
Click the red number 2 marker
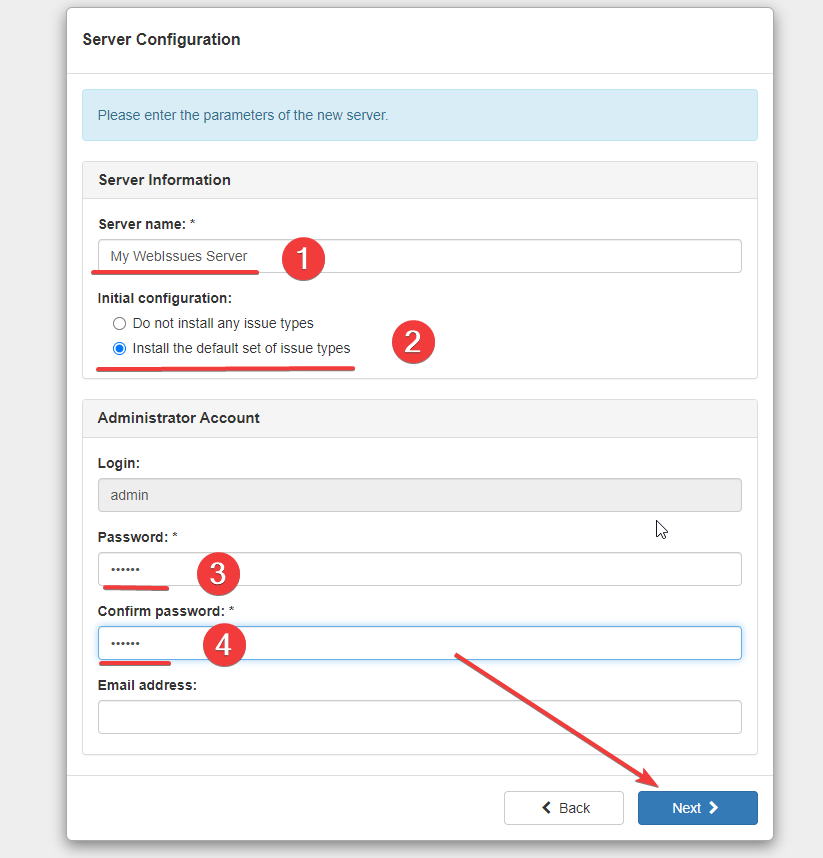pos(413,342)
